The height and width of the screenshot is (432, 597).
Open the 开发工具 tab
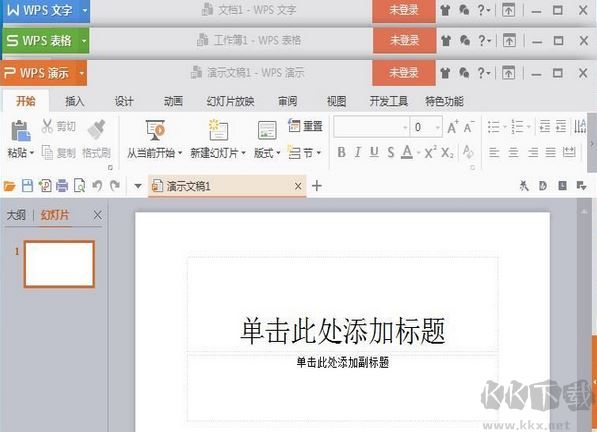tap(389, 101)
